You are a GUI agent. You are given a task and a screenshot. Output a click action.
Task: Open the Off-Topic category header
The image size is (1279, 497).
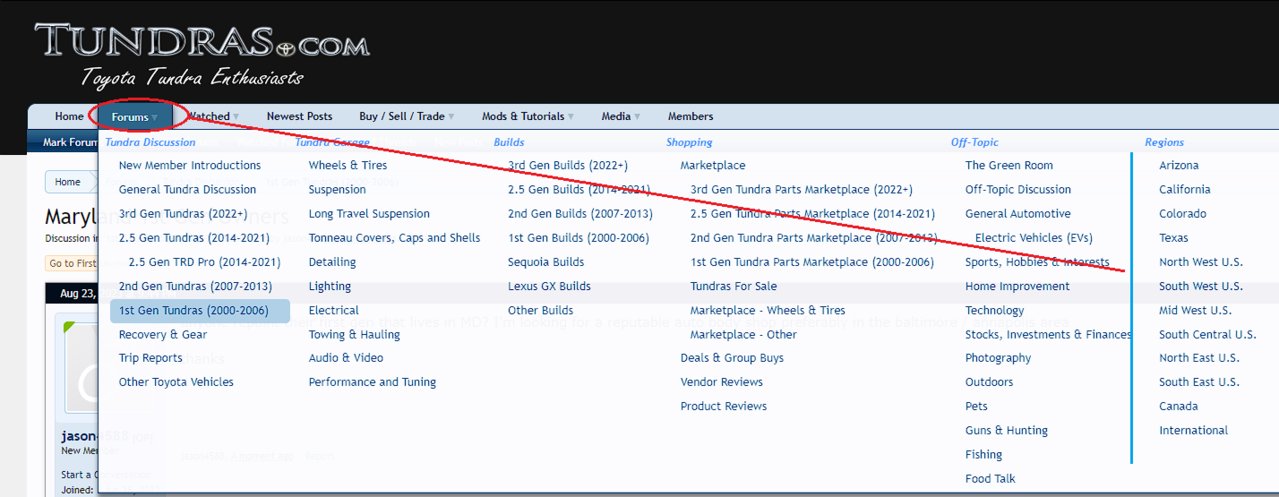(x=975, y=143)
